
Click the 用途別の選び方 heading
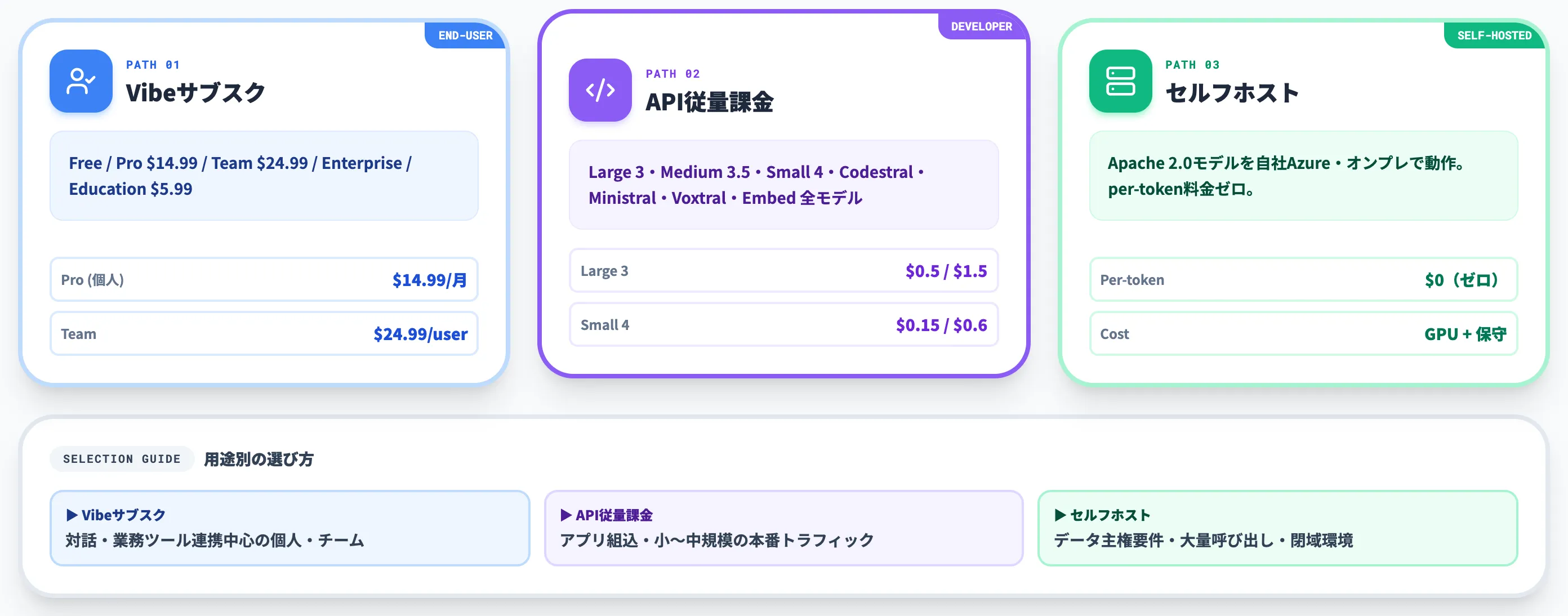(x=259, y=459)
